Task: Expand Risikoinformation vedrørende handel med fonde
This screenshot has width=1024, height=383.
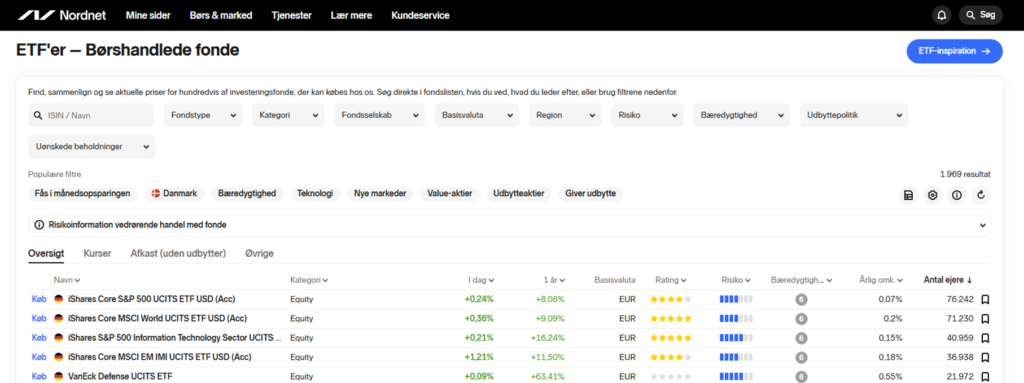Action: (x=509, y=225)
